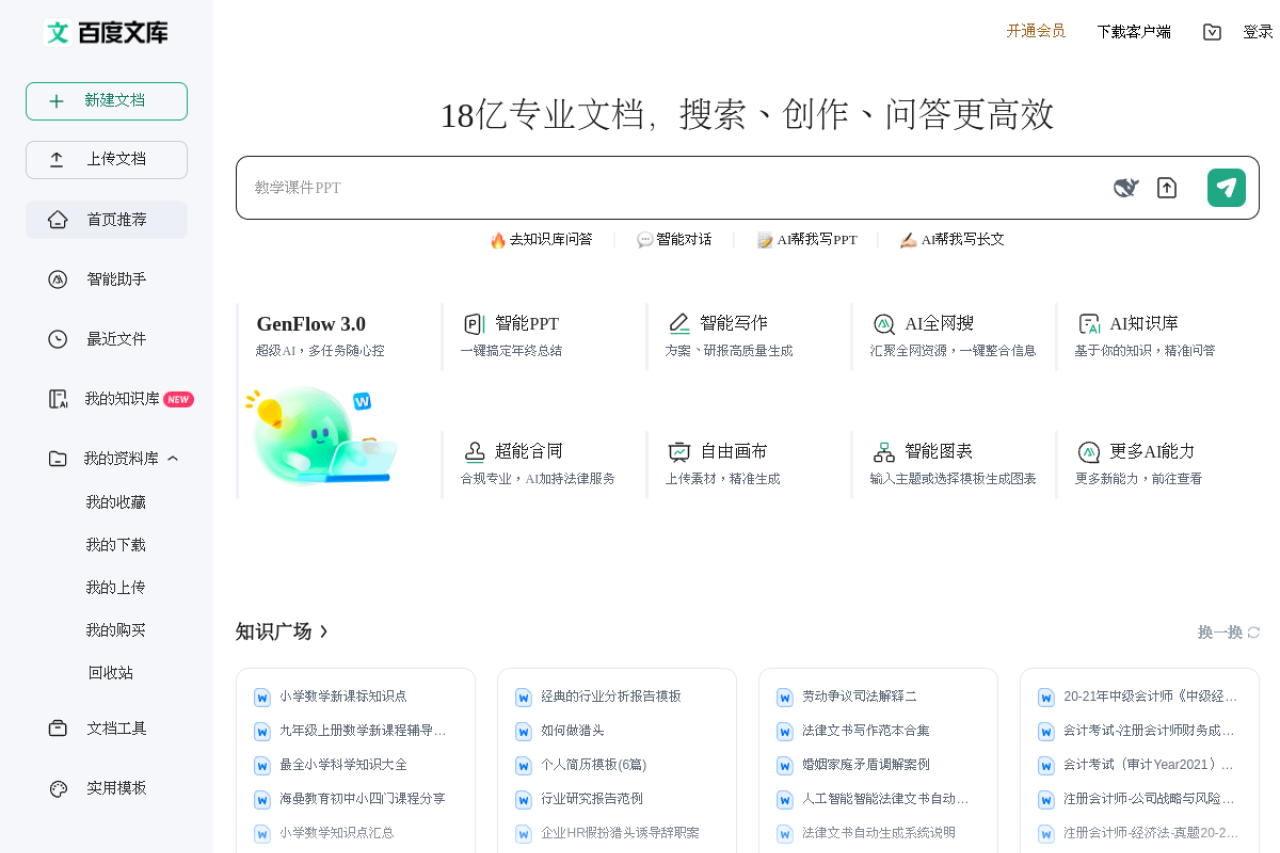Open document 会计考试（审计Year2021）
Image resolution: width=1280 pixels, height=853 pixels.
1149,765
